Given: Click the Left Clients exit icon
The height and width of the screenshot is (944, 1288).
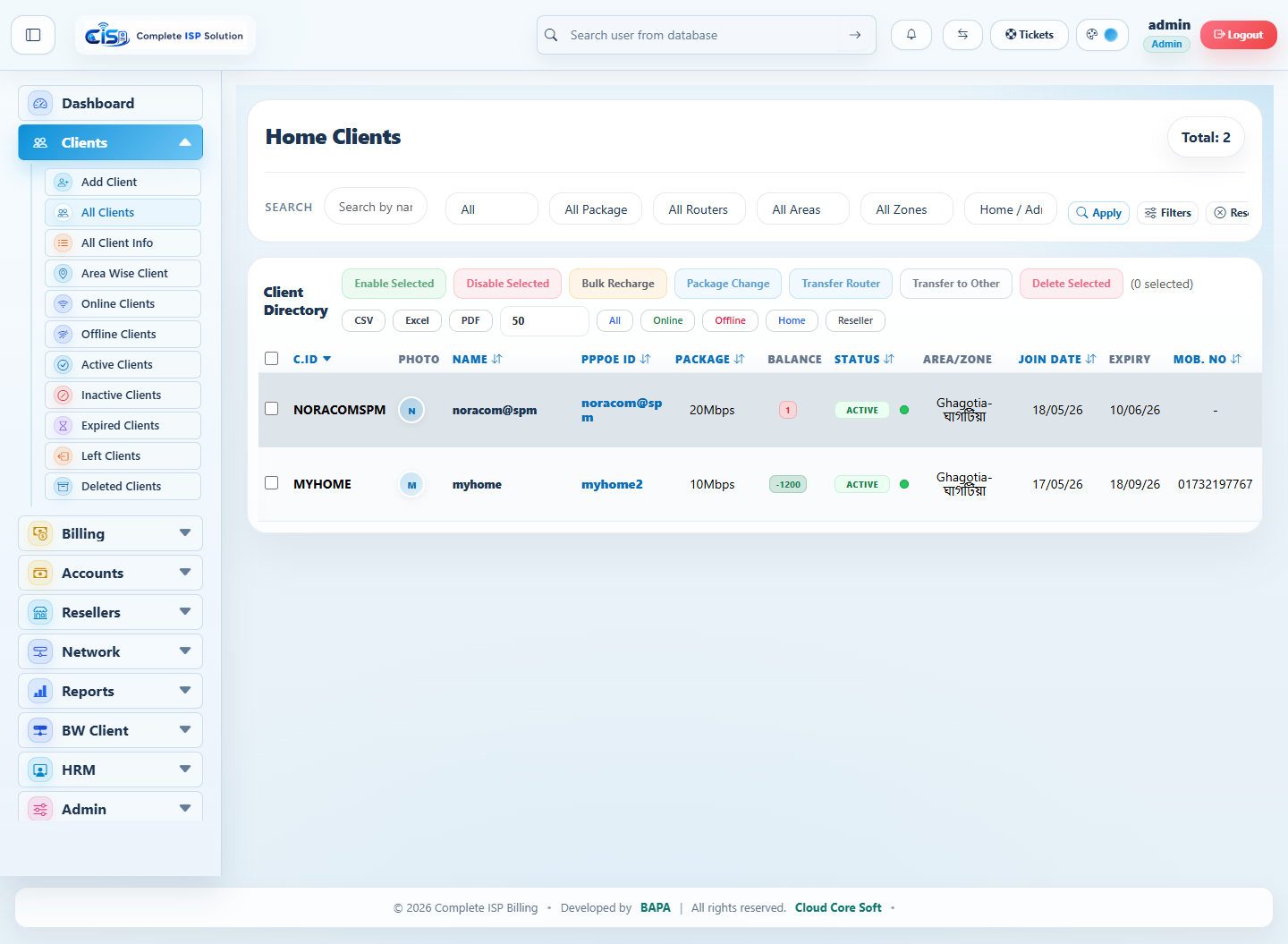Looking at the screenshot, I should (64, 456).
